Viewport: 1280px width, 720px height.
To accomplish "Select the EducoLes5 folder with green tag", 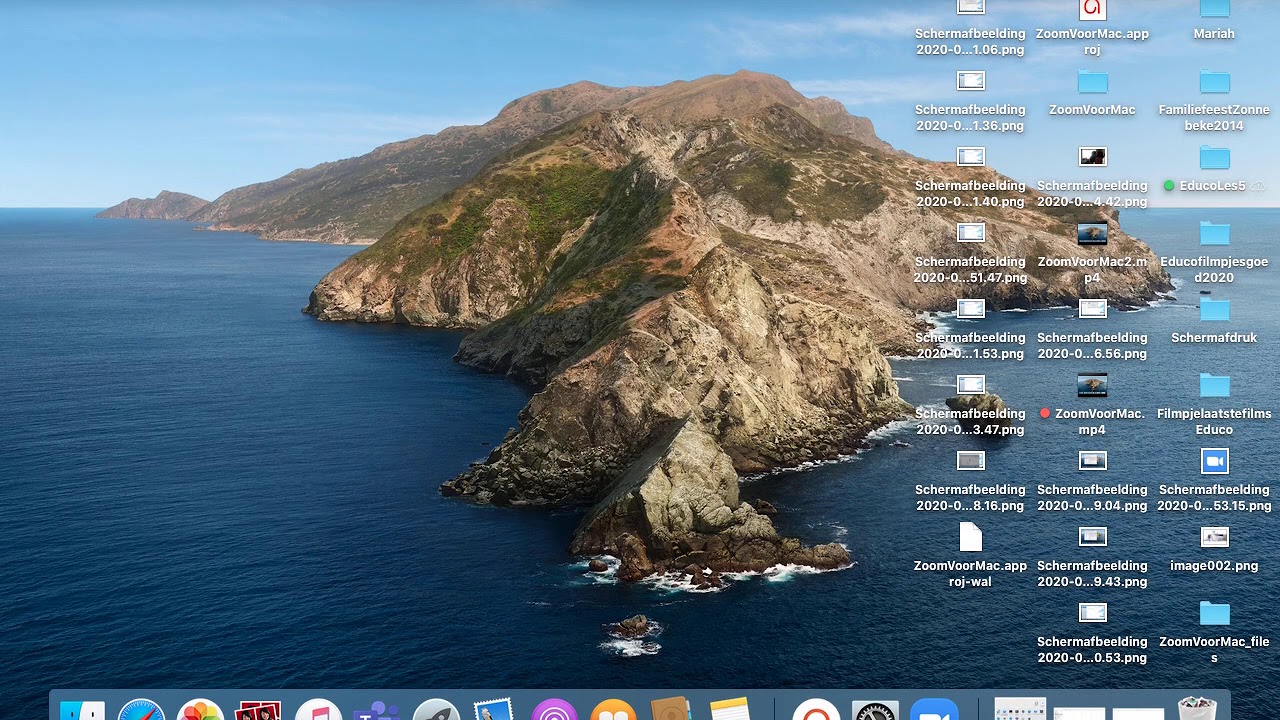I will 1214,170.
